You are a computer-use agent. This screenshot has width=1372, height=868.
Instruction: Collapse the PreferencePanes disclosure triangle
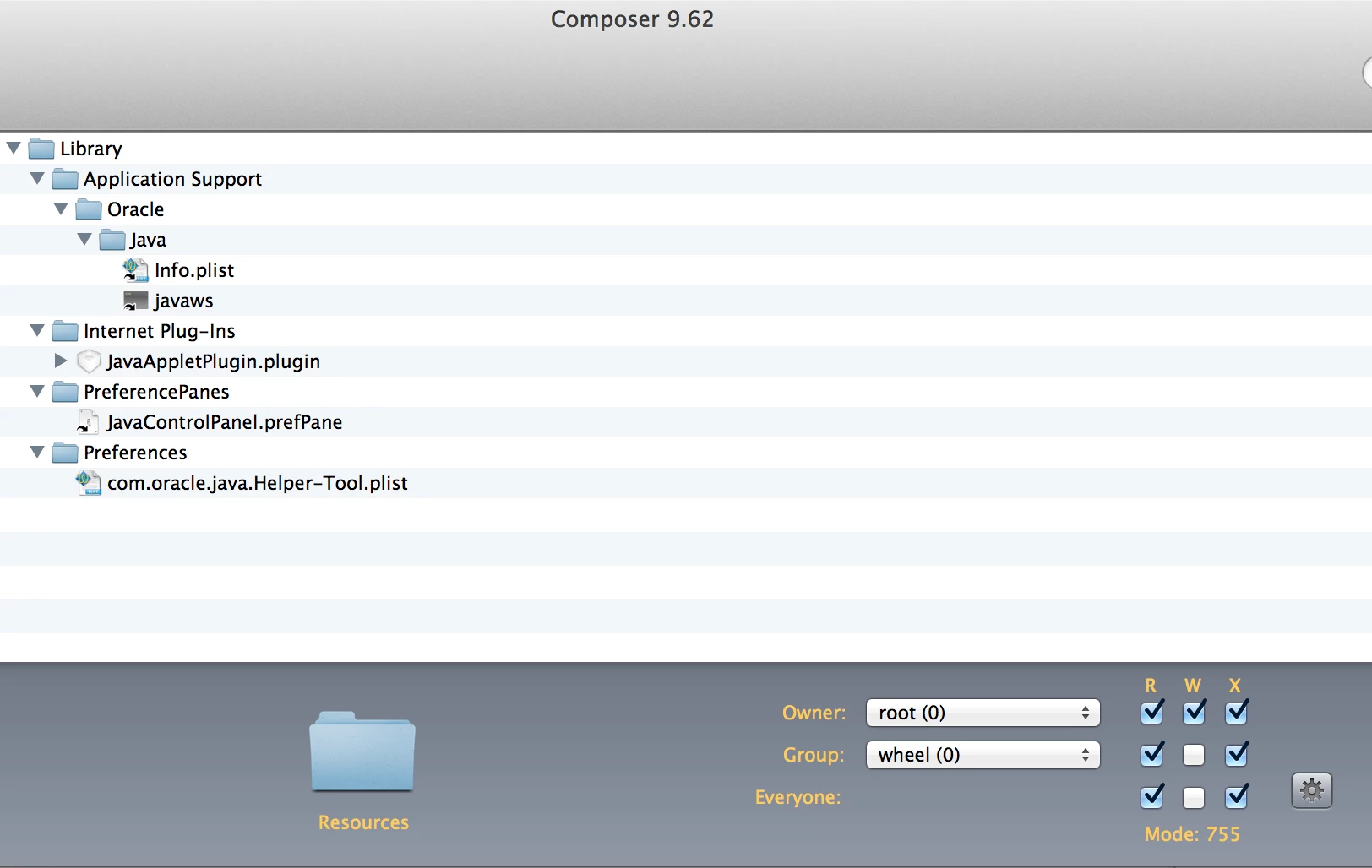[37, 392]
